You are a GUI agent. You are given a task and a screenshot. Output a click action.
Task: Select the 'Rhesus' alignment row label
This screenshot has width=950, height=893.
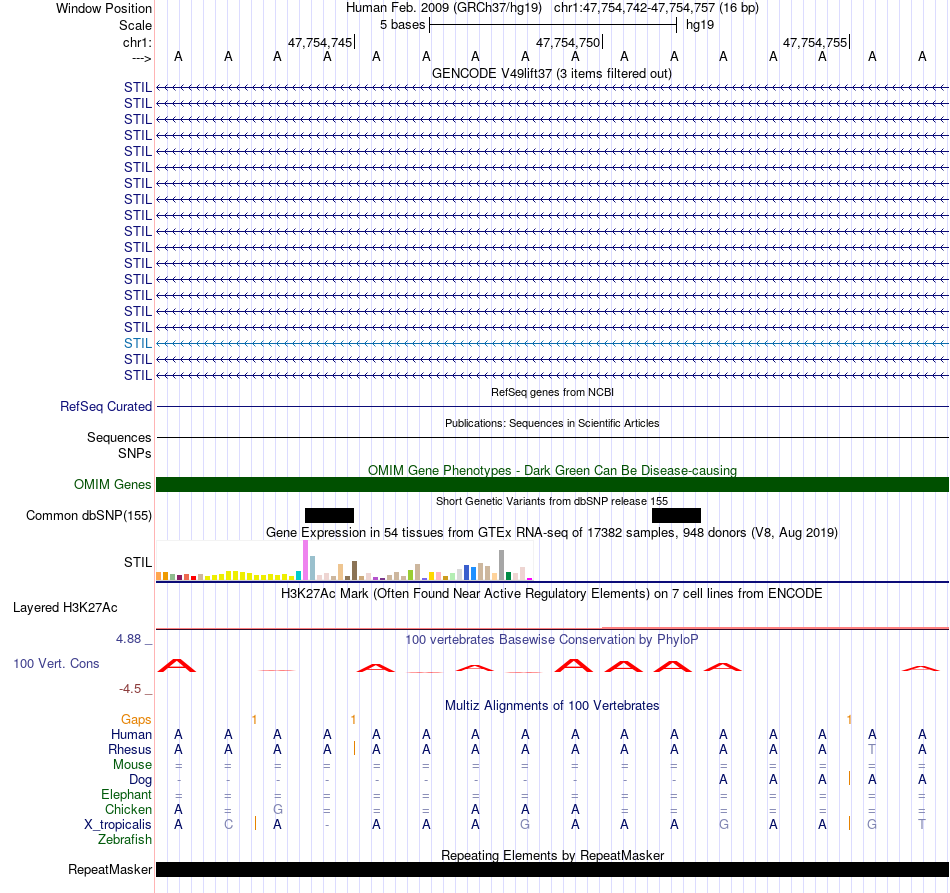coord(130,749)
